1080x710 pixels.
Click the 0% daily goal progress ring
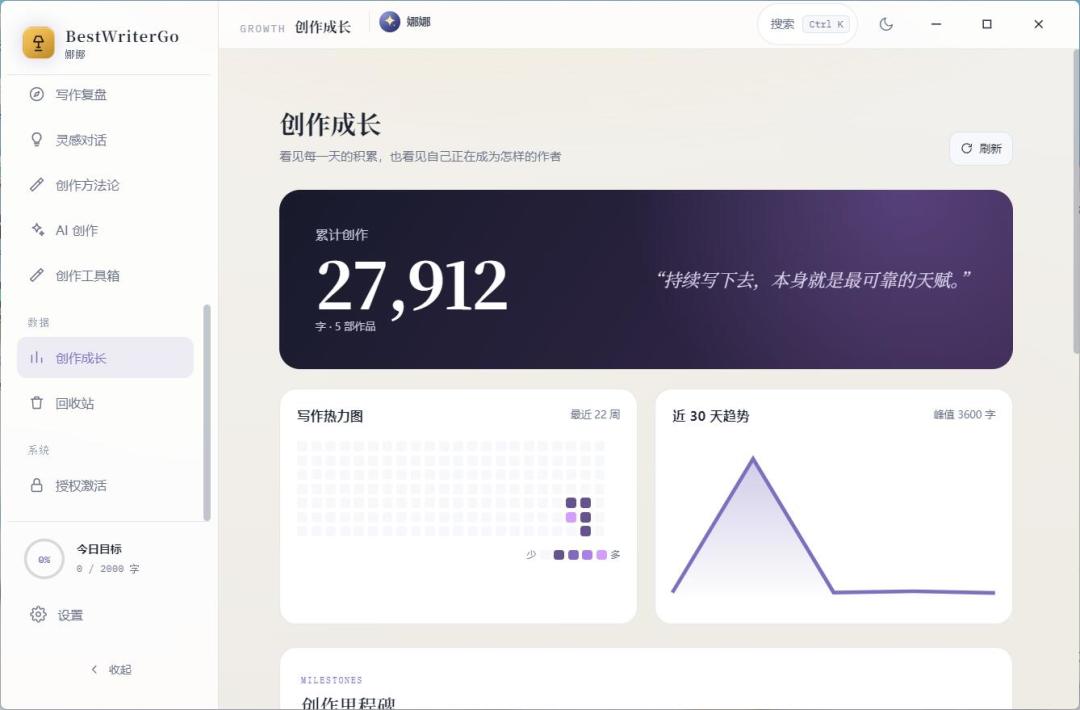point(44,559)
